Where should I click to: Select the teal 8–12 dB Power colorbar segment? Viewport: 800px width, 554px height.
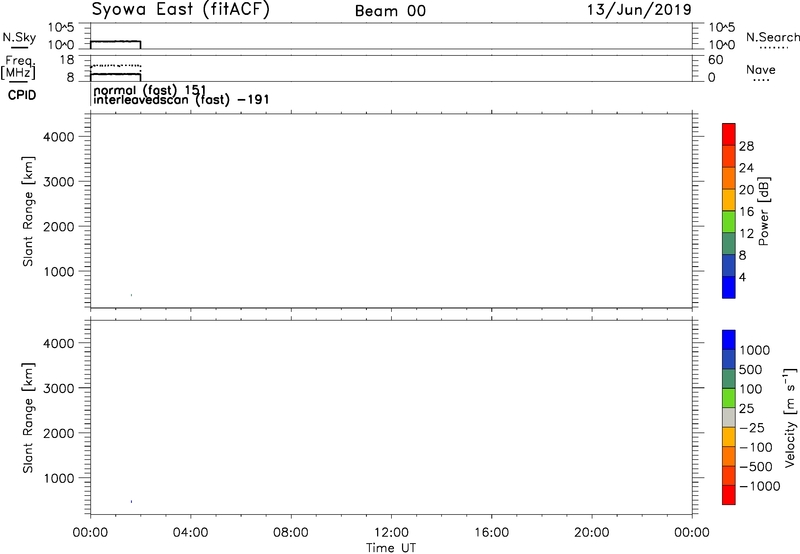(x=729, y=243)
